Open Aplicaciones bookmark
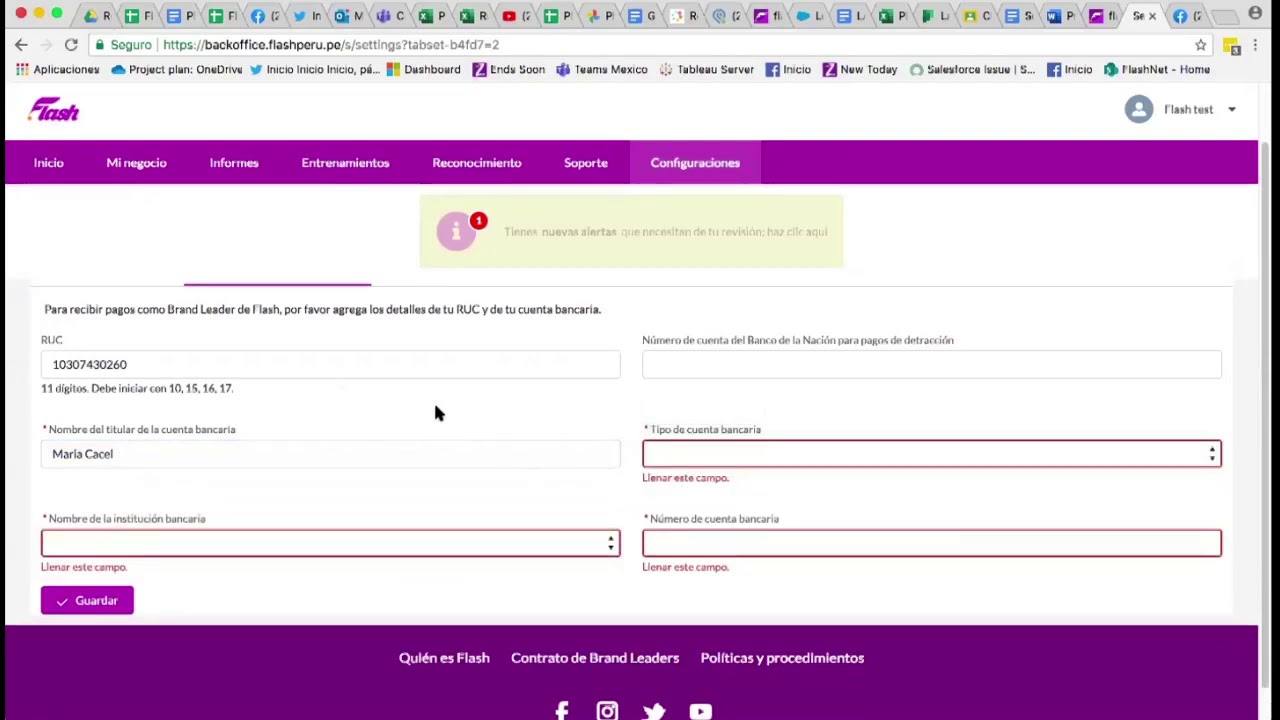Viewport: 1280px width, 720px height. [57, 70]
